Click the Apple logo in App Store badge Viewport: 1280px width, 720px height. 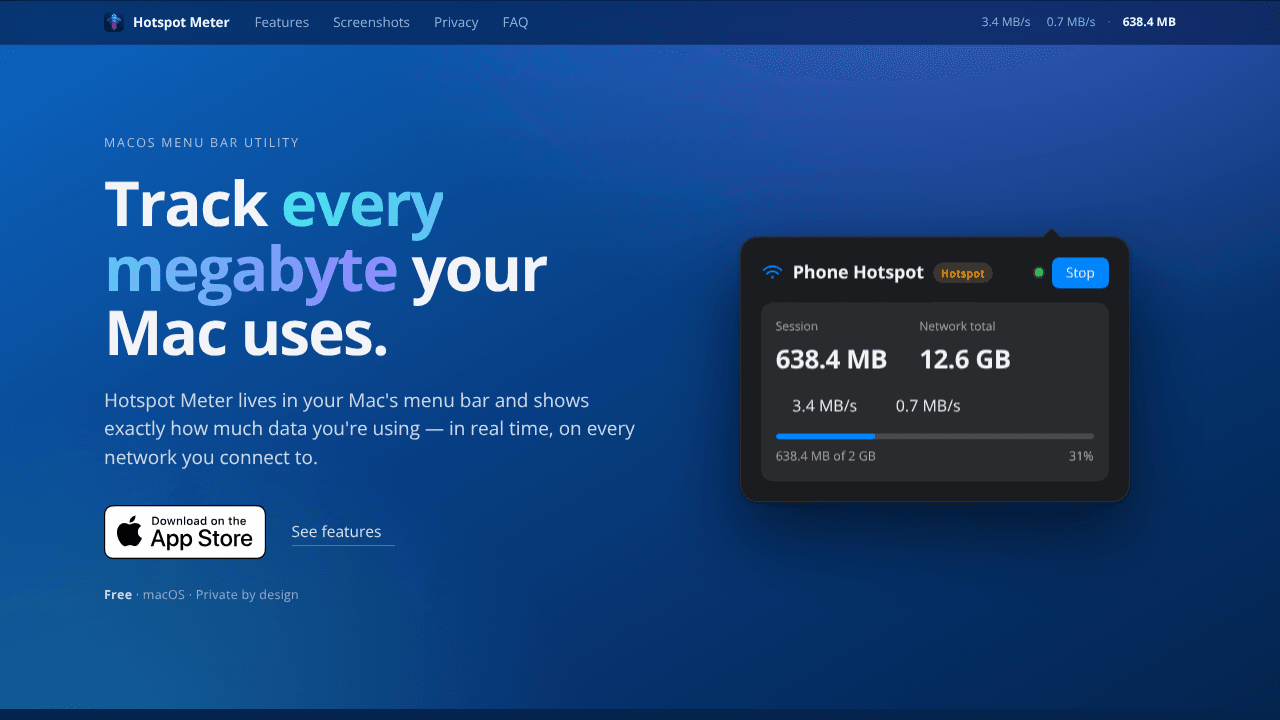[x=130, y=532]
